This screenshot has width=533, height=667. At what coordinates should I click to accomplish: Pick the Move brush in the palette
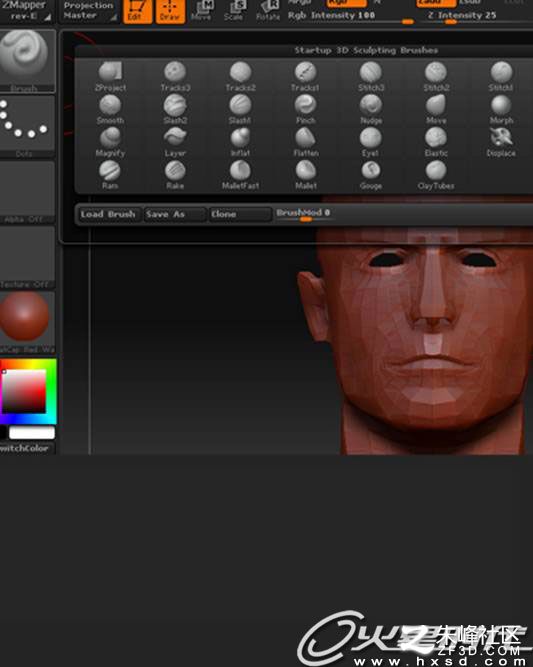[x=436, y=109]
